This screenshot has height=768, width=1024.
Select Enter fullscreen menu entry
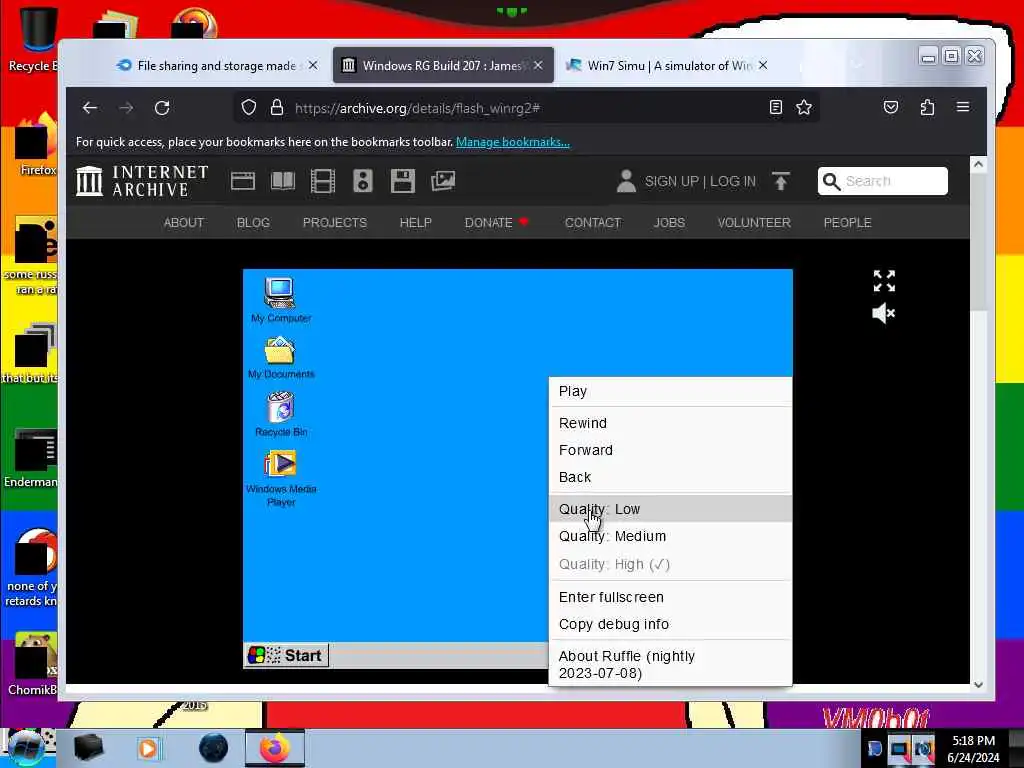point(670,597)
